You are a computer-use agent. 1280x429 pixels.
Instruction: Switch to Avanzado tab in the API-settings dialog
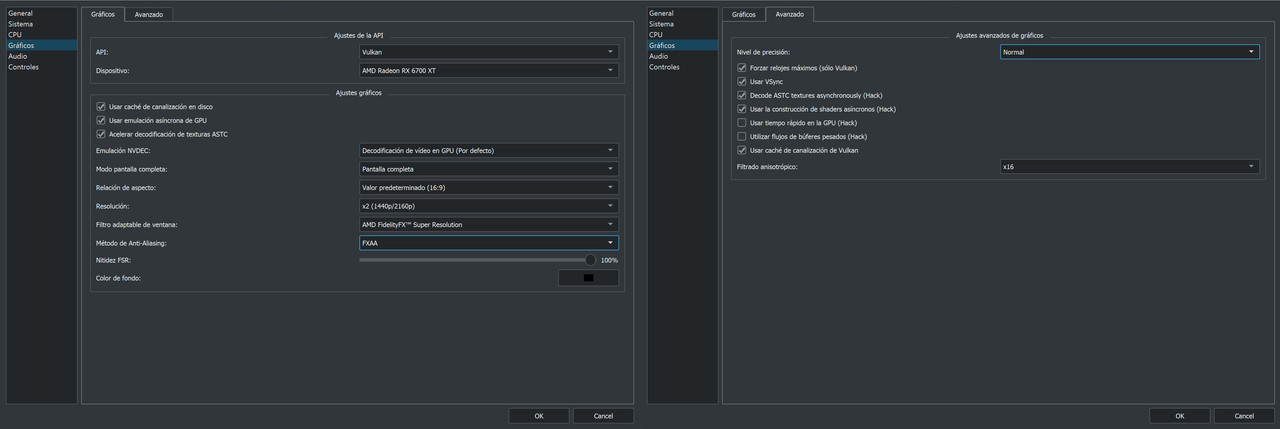point(150,15)
